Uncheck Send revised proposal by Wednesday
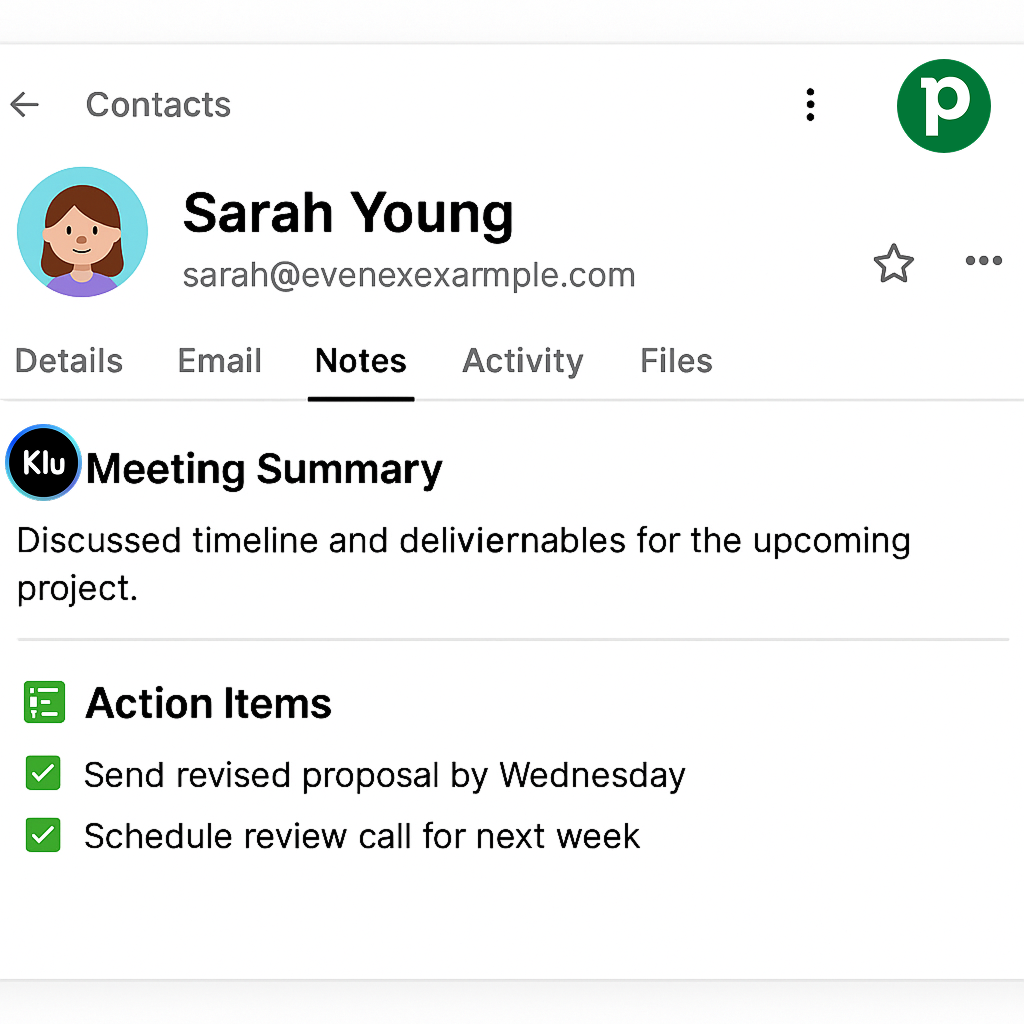The image size is (1024, 1024). click(x=43, y=773)
